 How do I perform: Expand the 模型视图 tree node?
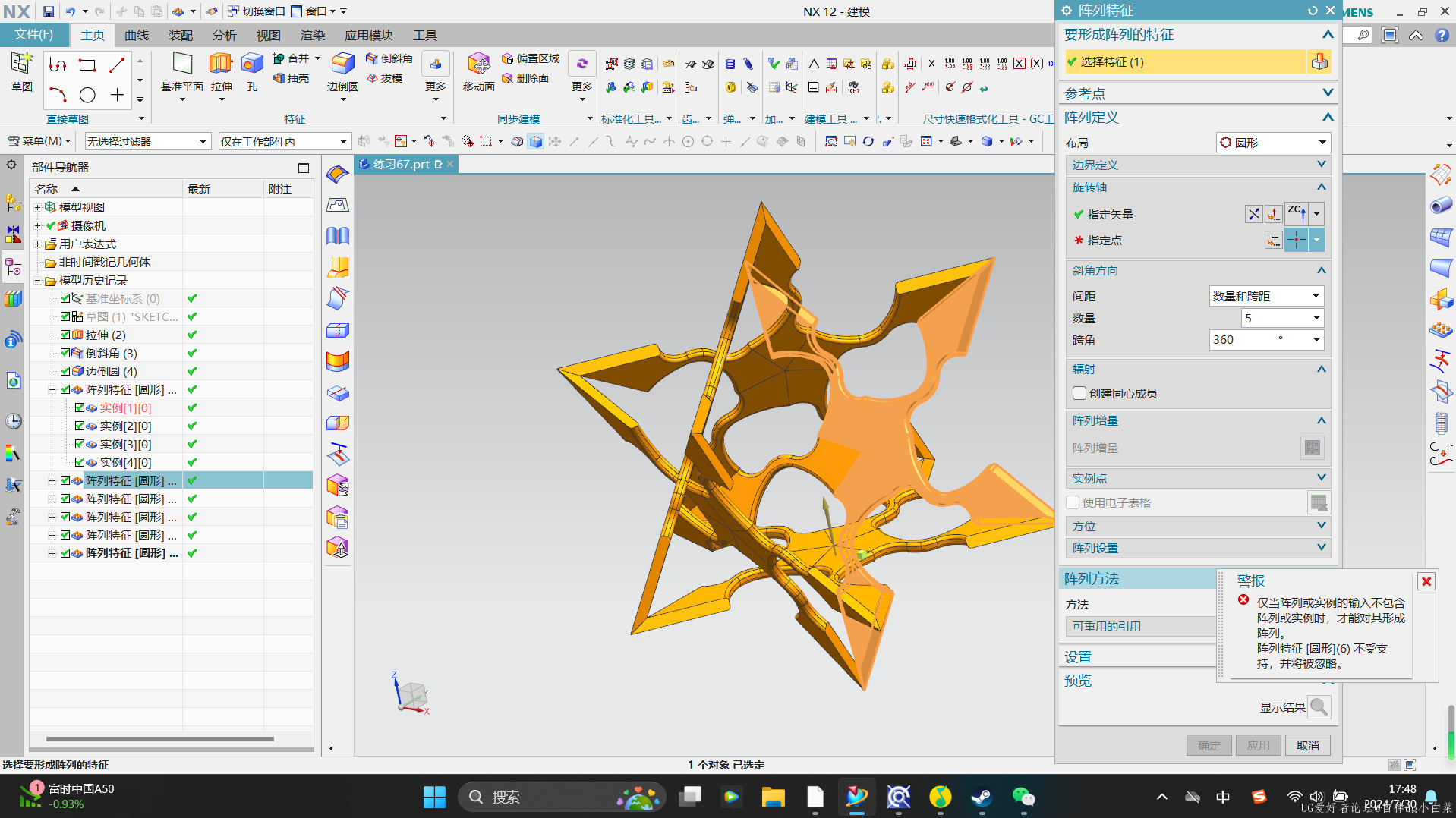[37, 207]
